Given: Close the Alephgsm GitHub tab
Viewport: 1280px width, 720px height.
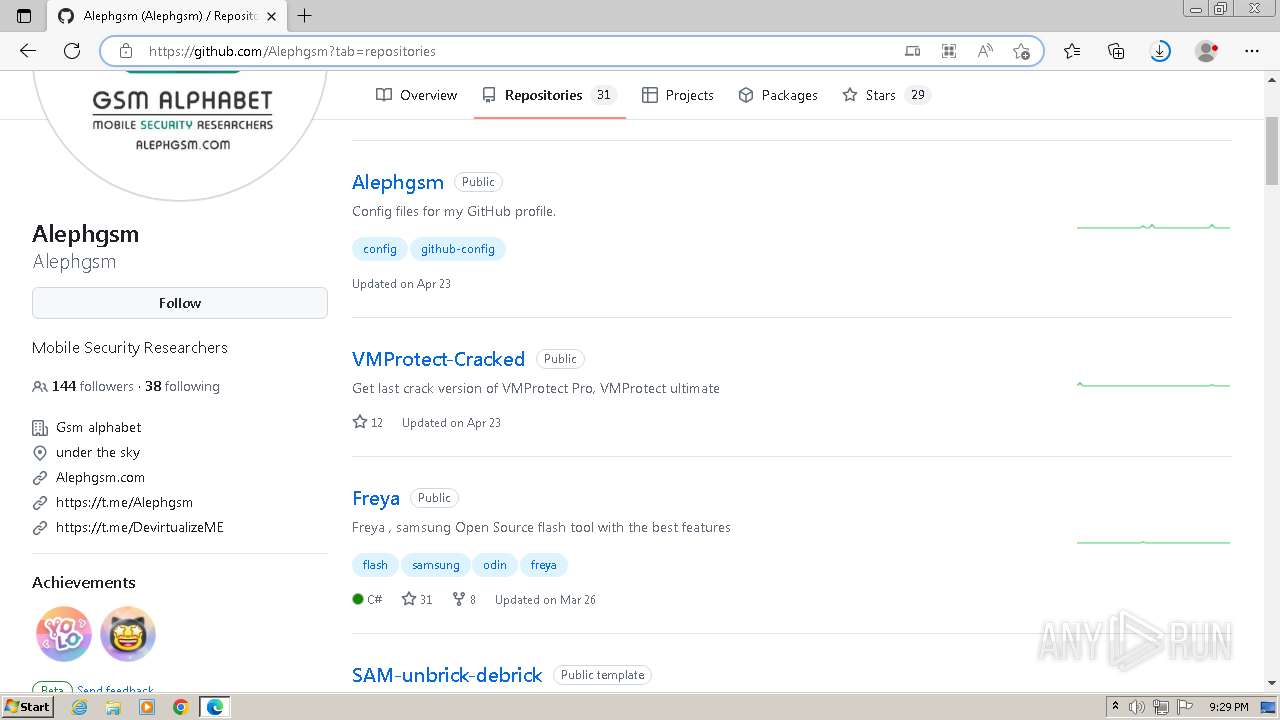Looking at the screenshot, I should click(x=271, y=16).
